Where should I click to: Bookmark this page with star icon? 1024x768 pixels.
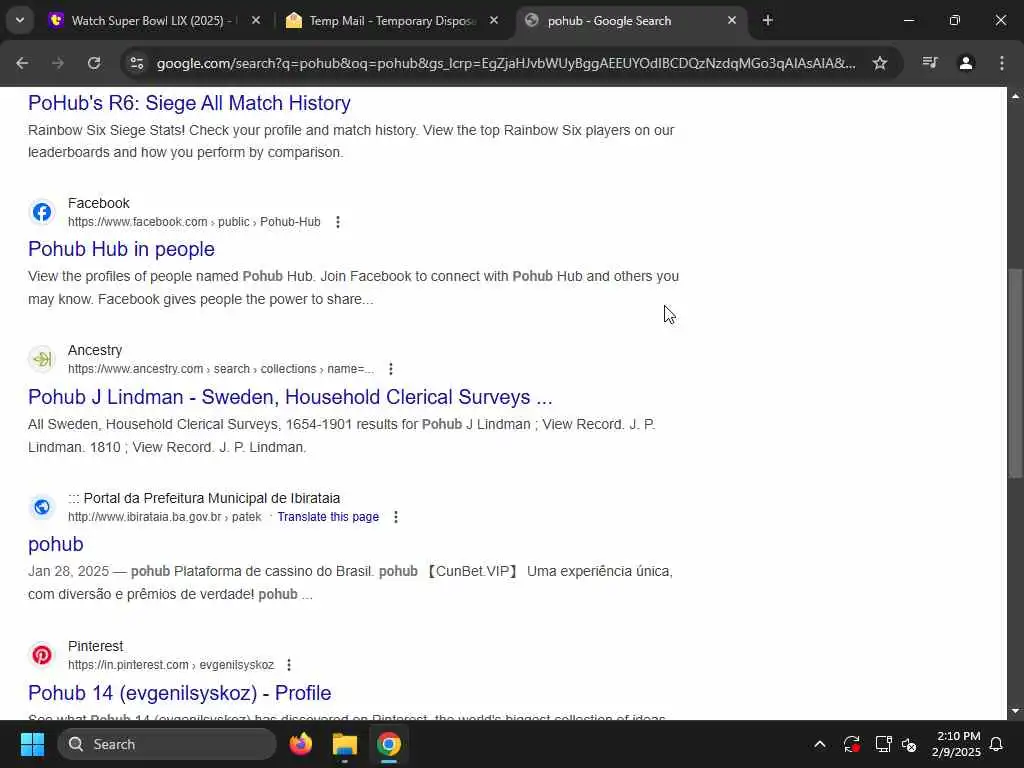(880, 63)
